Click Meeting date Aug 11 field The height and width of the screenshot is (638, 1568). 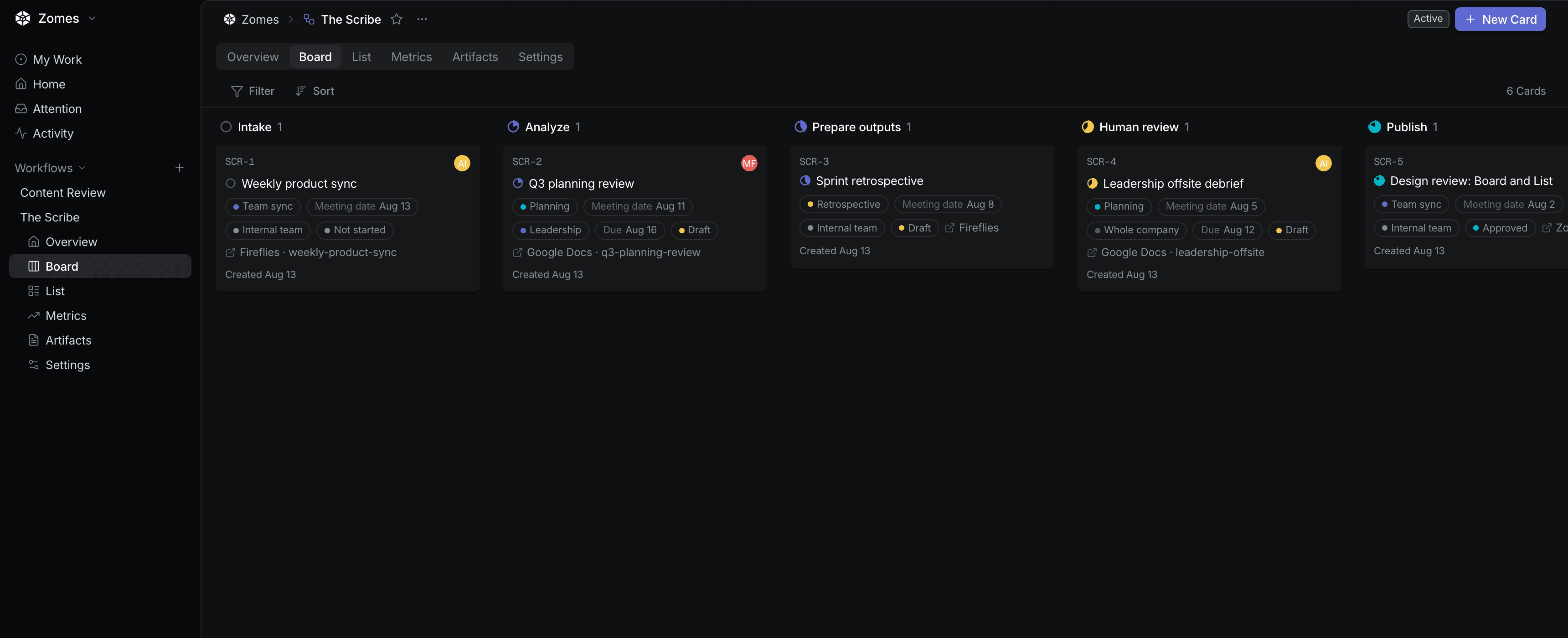(638, 206)
